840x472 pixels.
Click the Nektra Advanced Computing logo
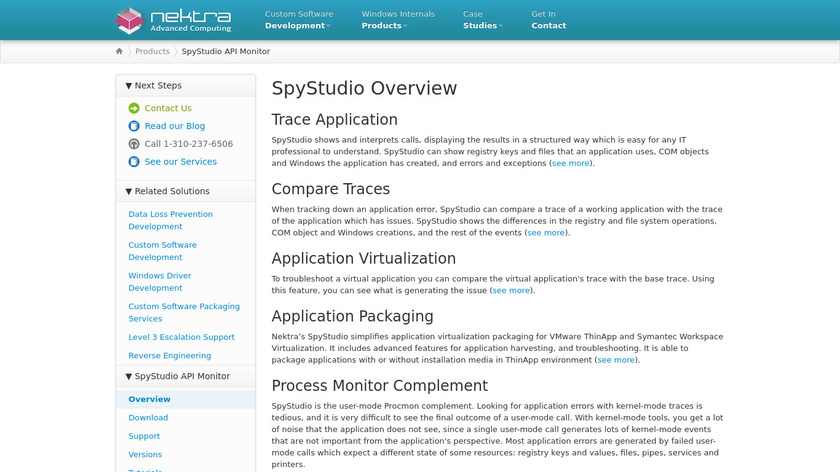173,20
